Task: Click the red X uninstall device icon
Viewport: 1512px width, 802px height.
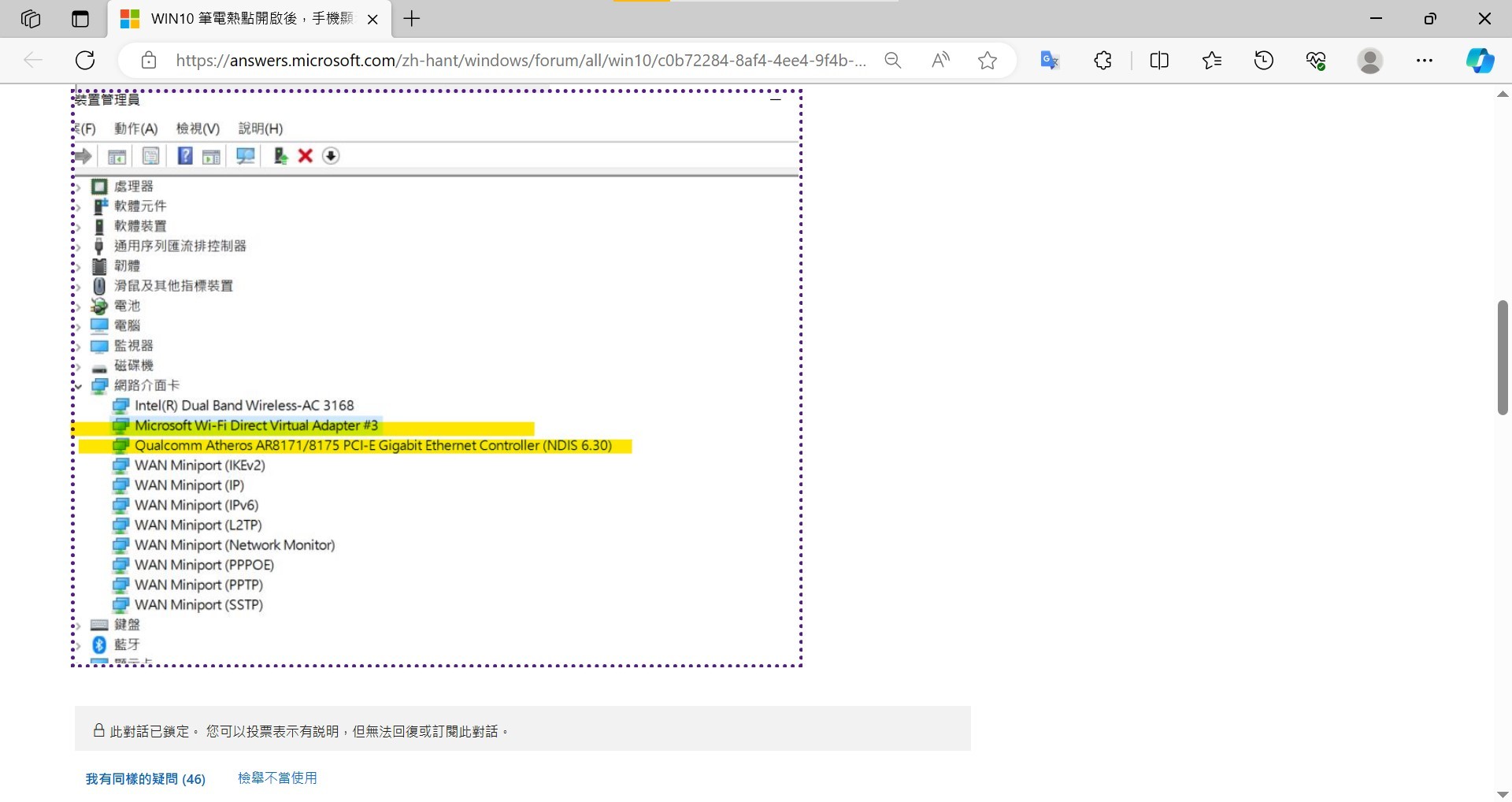Action: point(306,156)
